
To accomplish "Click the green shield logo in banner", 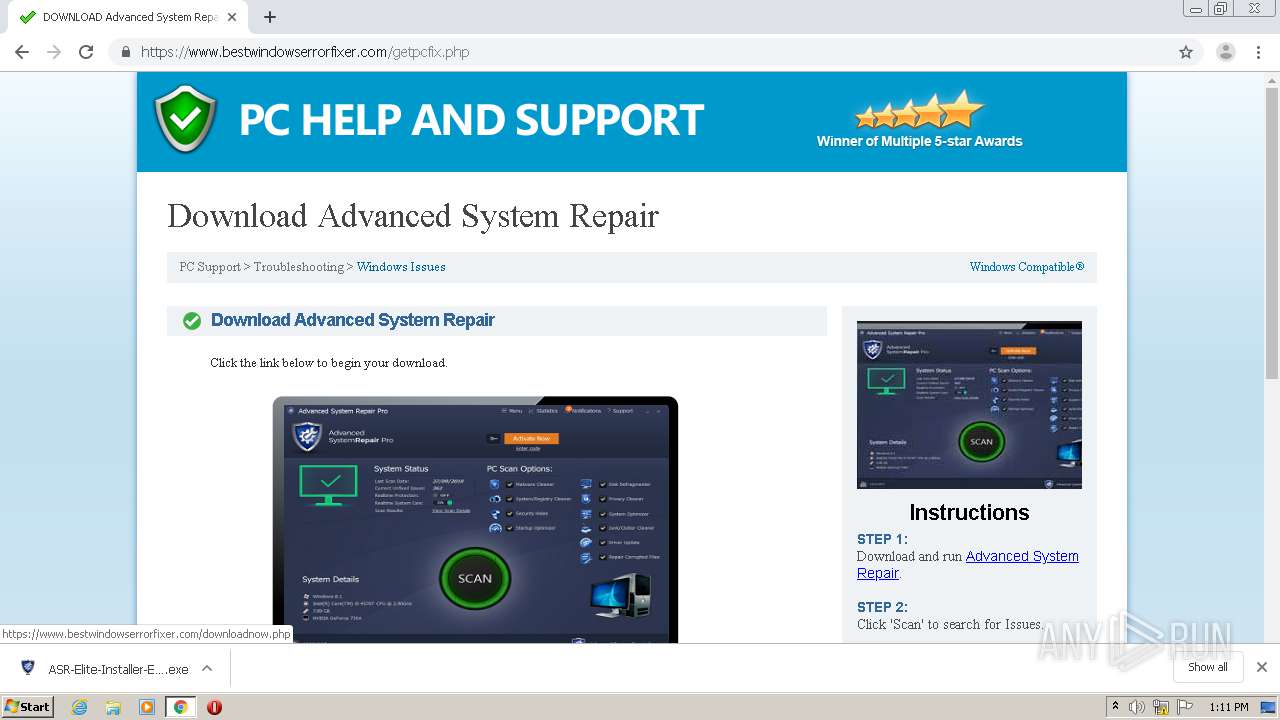I will pos(185,119).
